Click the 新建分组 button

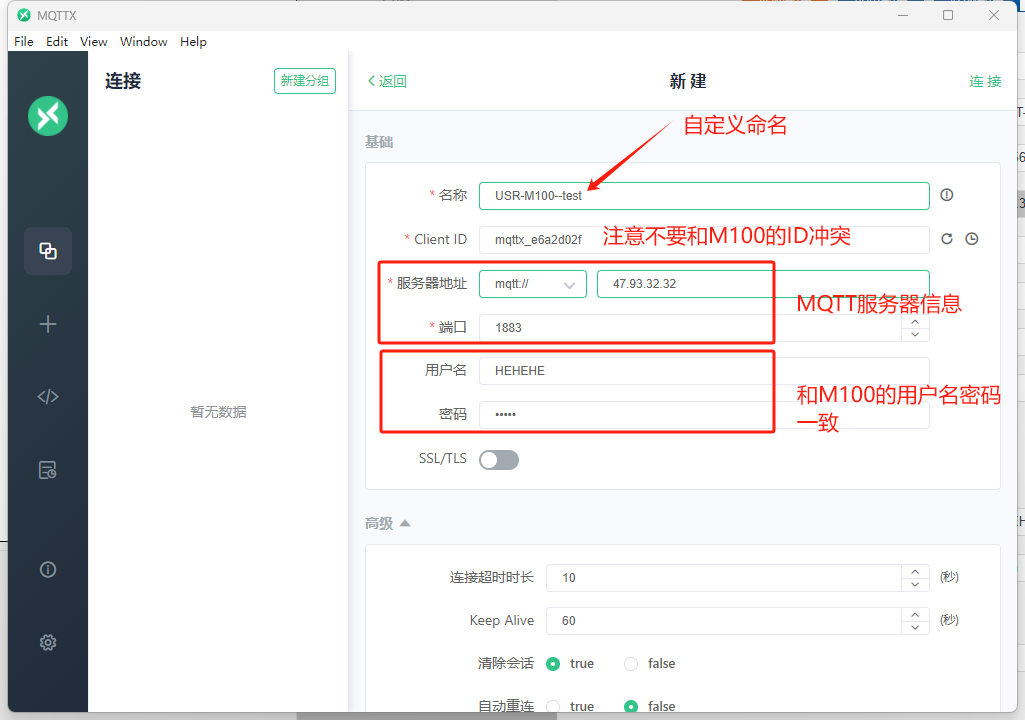click(304, 81)
